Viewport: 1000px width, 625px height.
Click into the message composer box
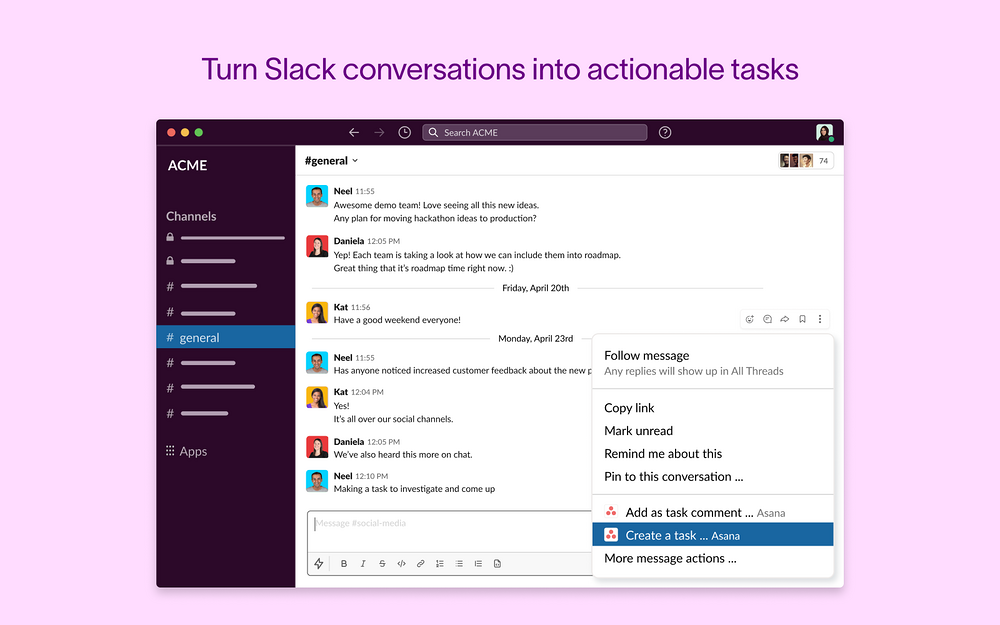pos(450,531)
